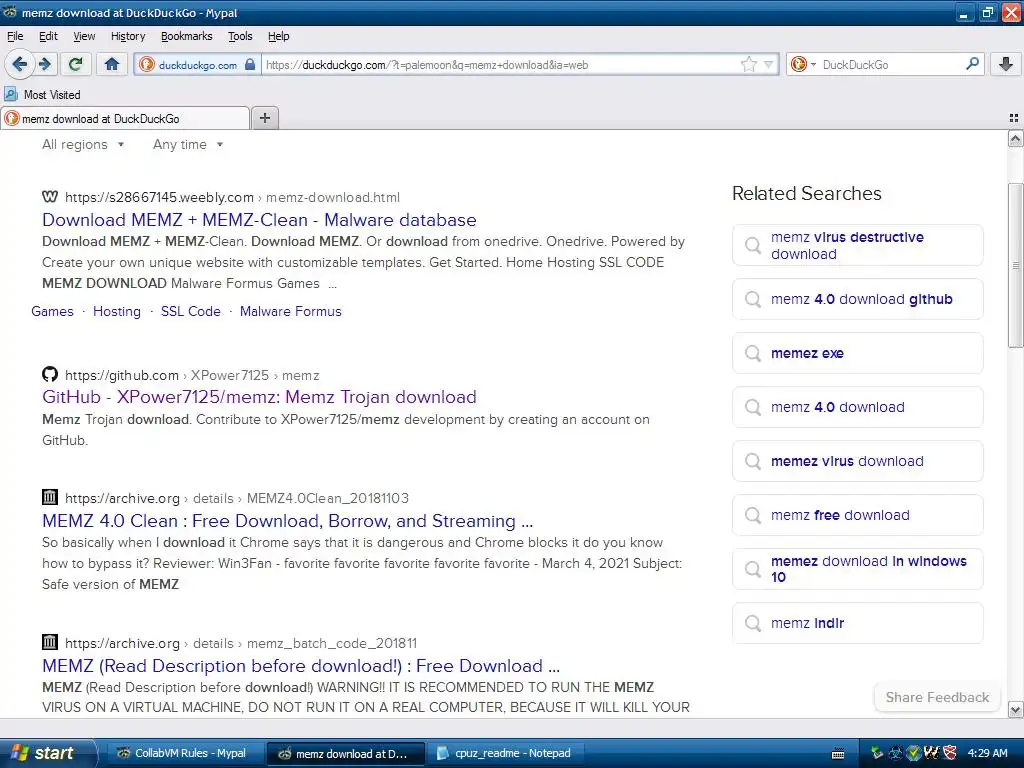
Task: Click the scrollbar up arrow
Action: coord(1016,138)
